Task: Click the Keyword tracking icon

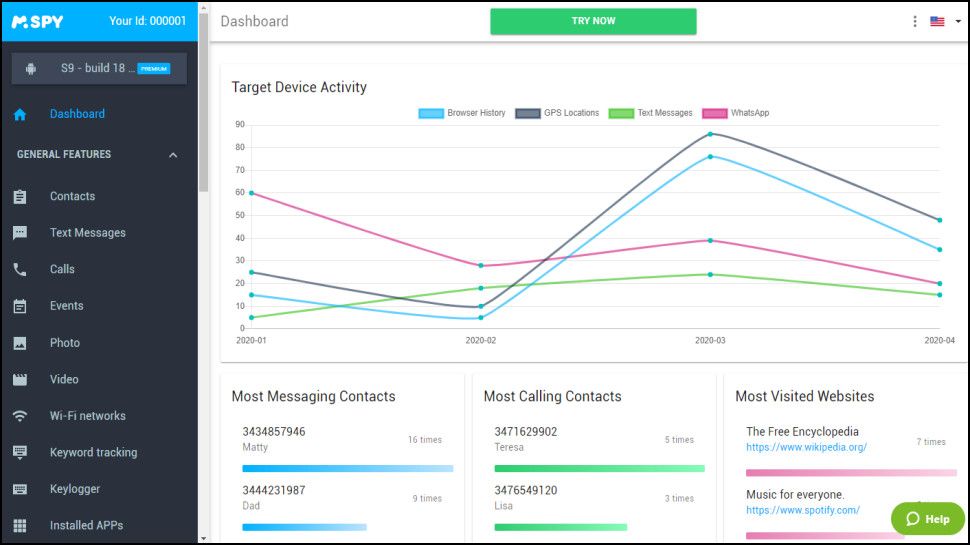Action: point(20,453)
